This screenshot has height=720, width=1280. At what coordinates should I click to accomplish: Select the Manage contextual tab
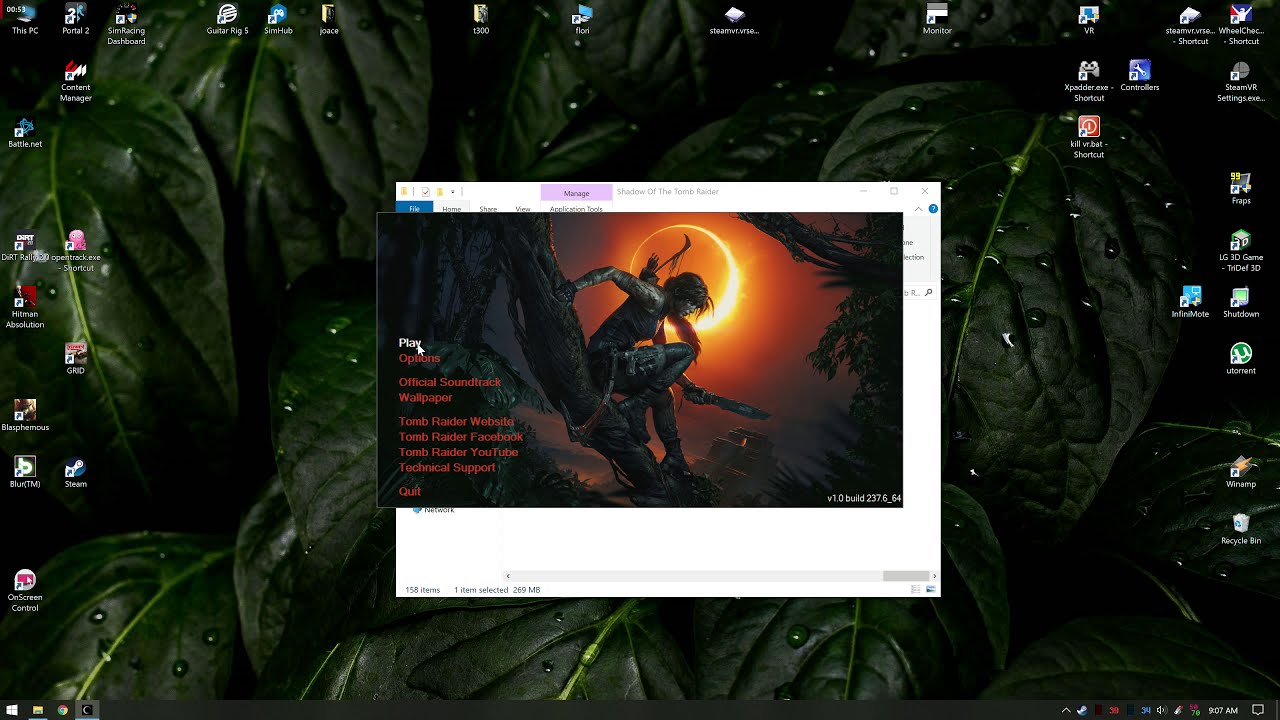click(x=576, y=193)
